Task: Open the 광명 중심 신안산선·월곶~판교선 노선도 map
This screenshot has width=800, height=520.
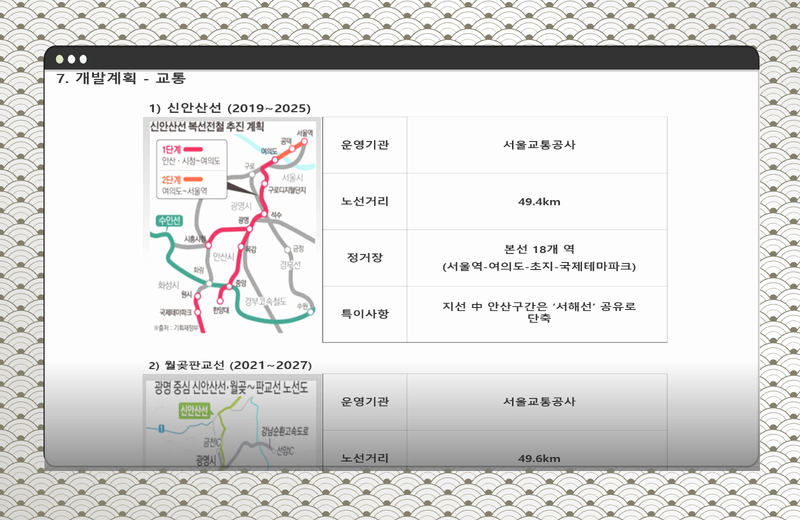Action: point(232,422)
